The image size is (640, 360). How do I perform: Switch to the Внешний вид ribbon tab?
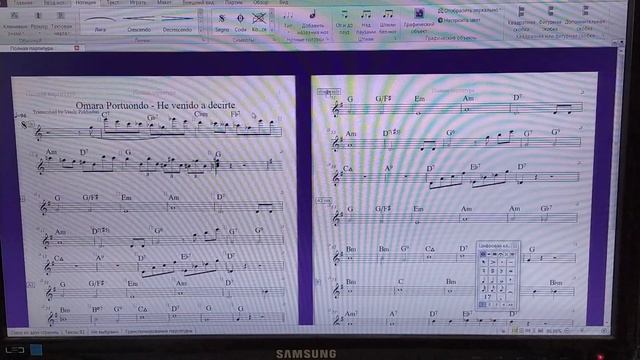198,2
